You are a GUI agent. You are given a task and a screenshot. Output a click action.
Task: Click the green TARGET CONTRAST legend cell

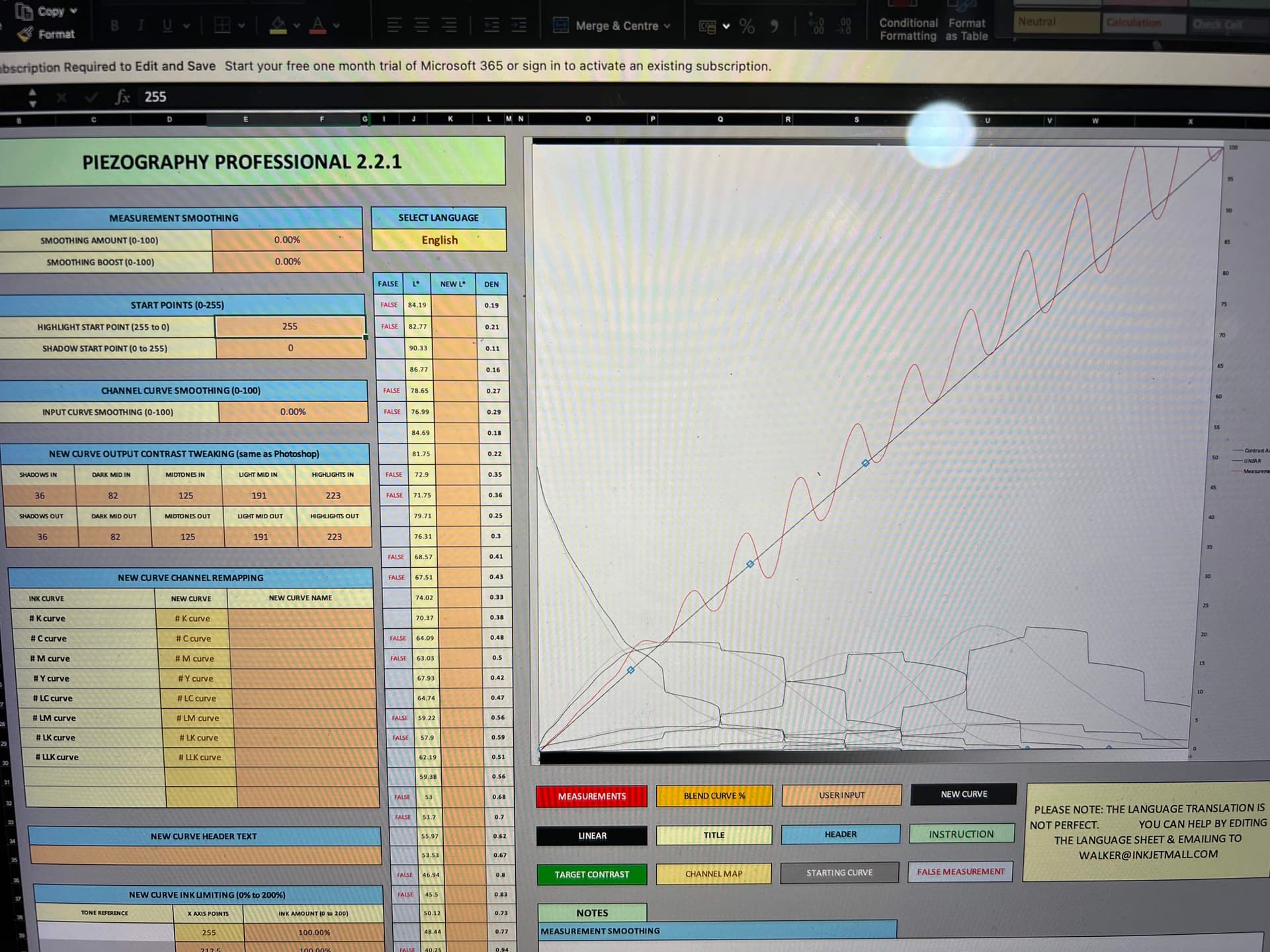pos(592,875)
